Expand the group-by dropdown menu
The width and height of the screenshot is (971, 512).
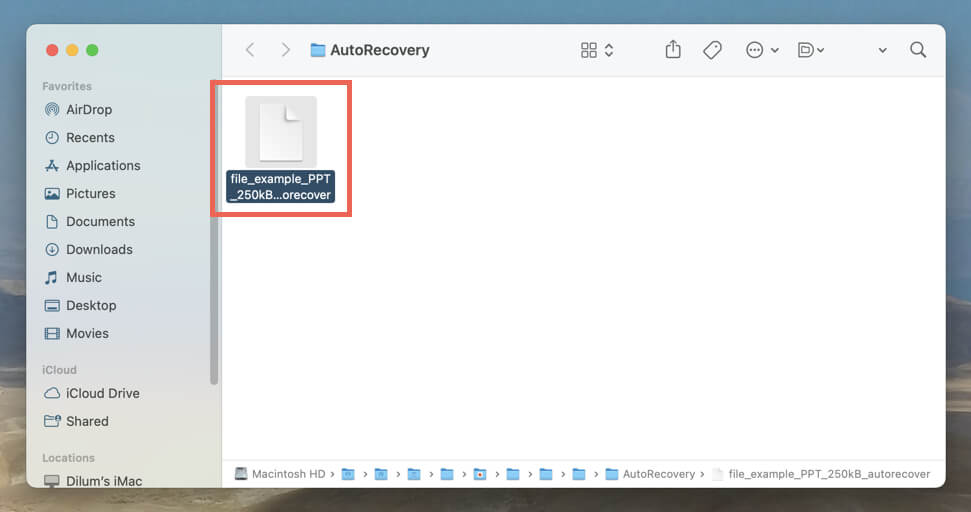811,50
